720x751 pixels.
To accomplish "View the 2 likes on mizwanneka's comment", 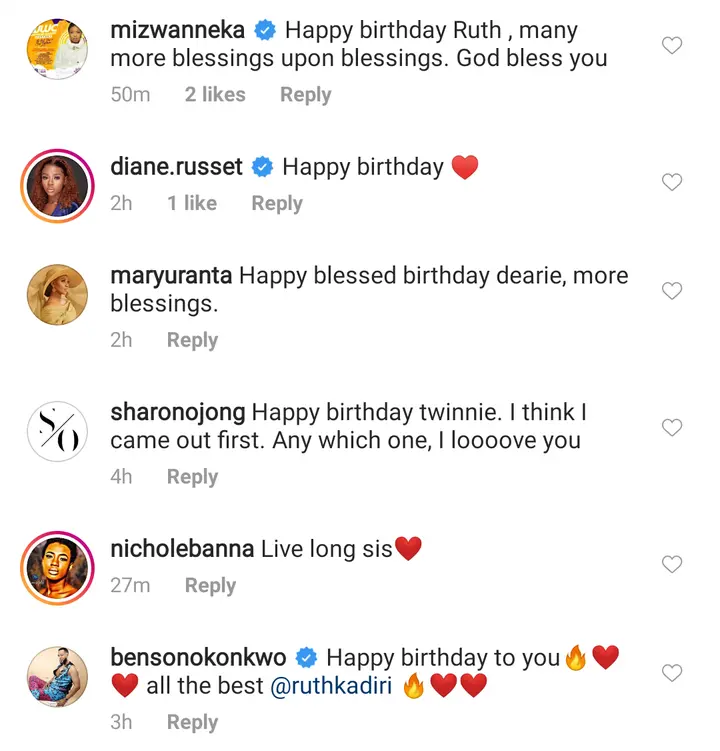I will coord(214,95).
